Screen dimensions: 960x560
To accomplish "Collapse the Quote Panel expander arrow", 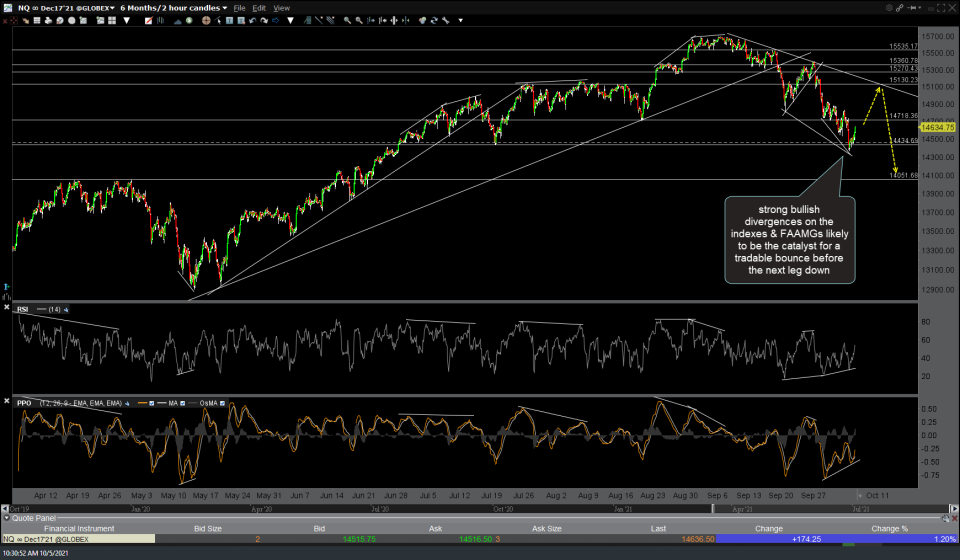I will click(7, 518).
